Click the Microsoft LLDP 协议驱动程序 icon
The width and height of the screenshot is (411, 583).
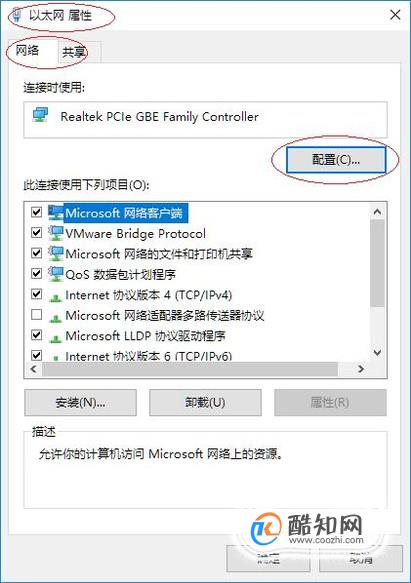pos(55,338)
